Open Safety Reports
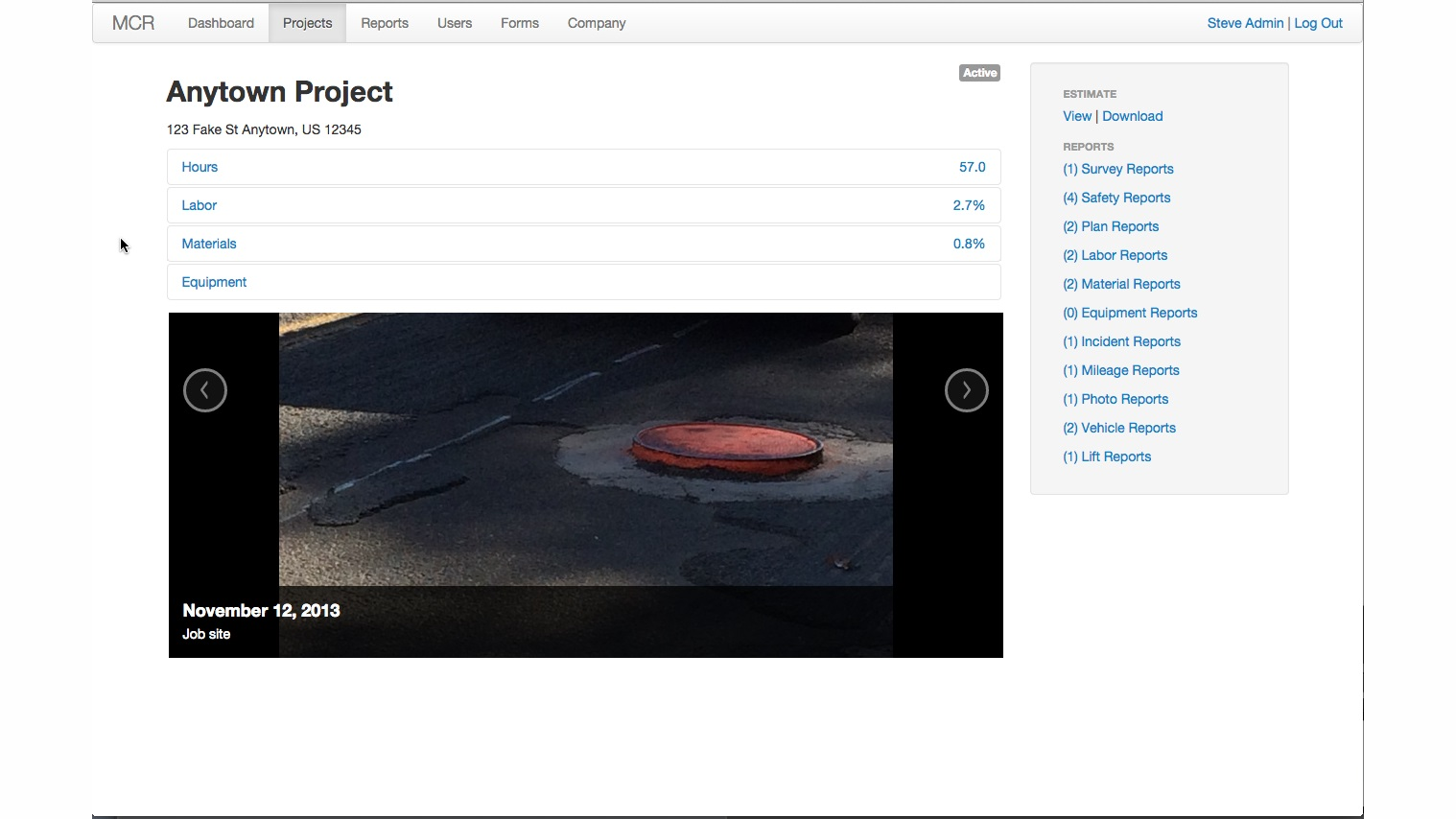 pos(1116,198)
